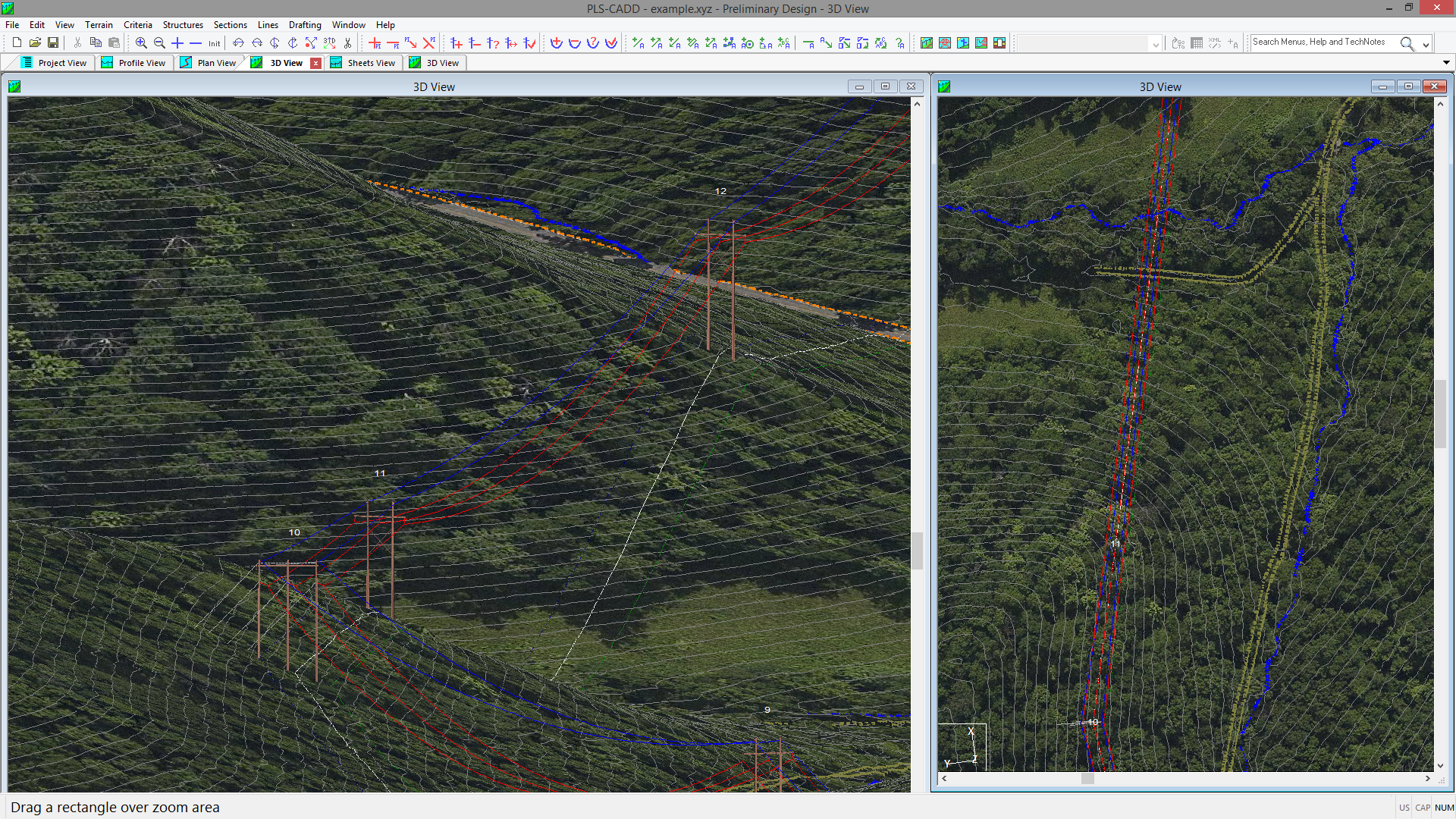Open the empty toolbar combo box dropdown
This screenshot has width=1456, height=819.
tap(1156, 44)
